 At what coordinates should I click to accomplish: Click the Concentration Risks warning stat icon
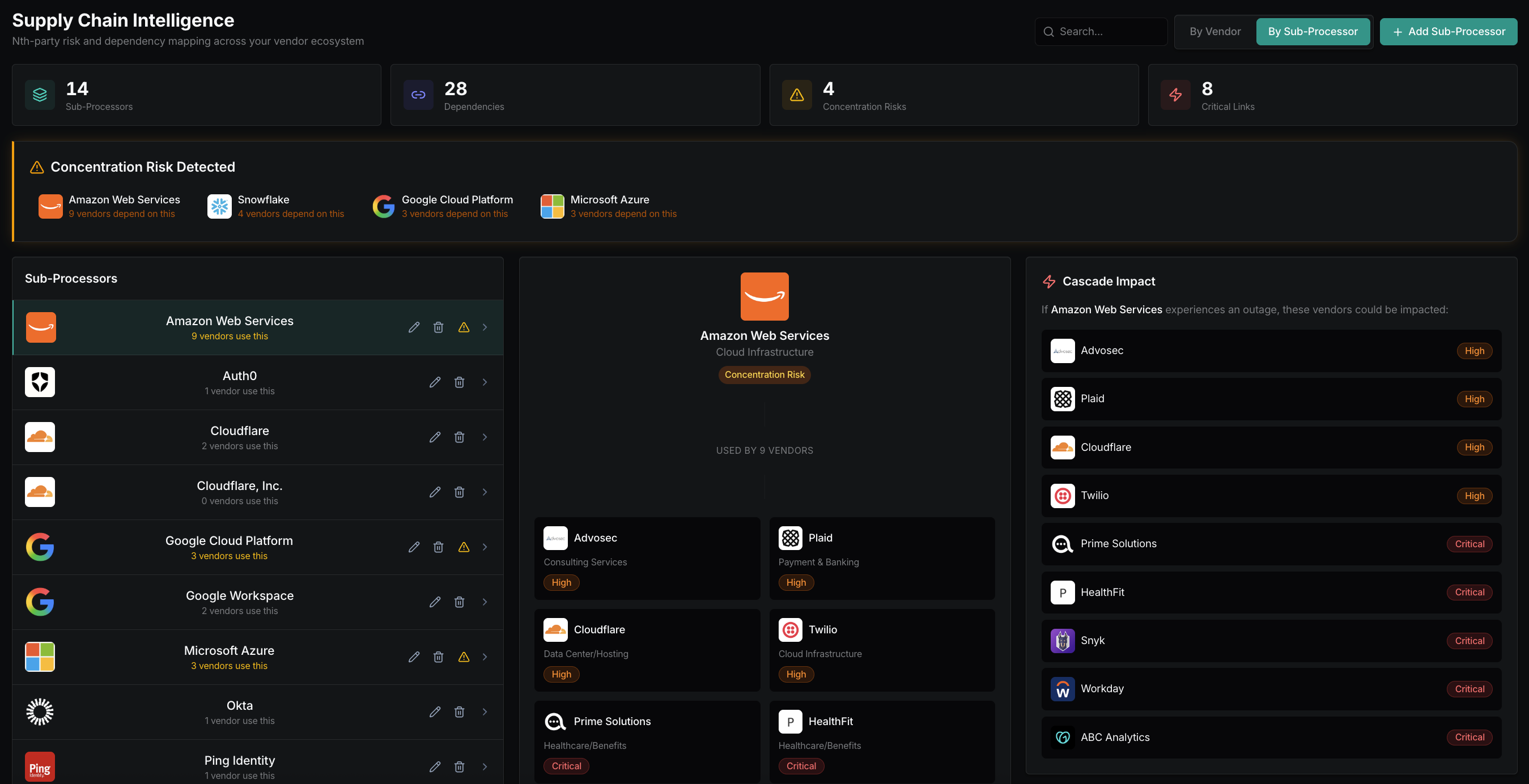(x=797, y=95)
